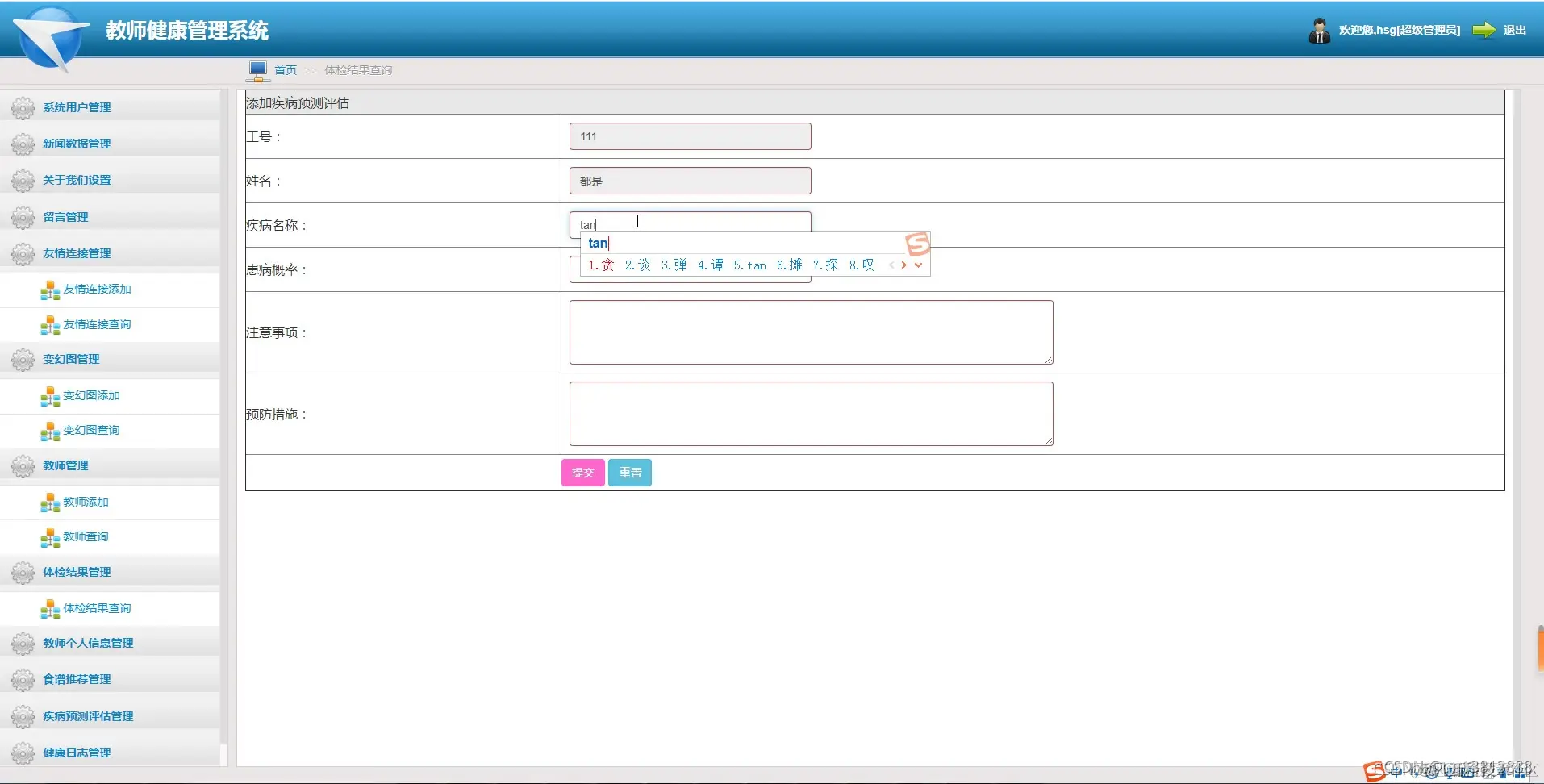Viewport: 1544px width, 784px height.
Task: Select IME candidate 3.弹
Action: point(674,265)
